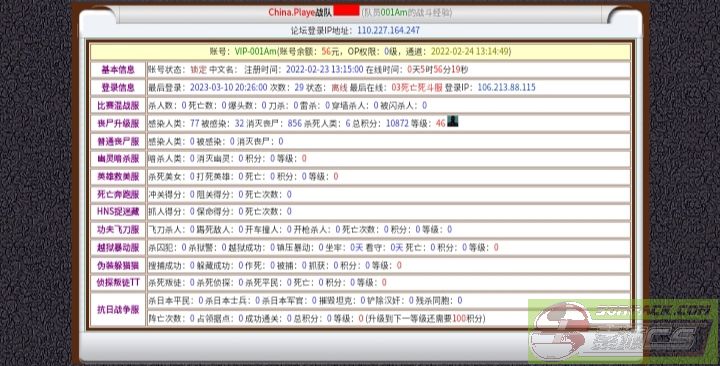Click the registration time 2022-02-23 13:15:00
This screenshot has width=720, height=366.
[324, 69]
